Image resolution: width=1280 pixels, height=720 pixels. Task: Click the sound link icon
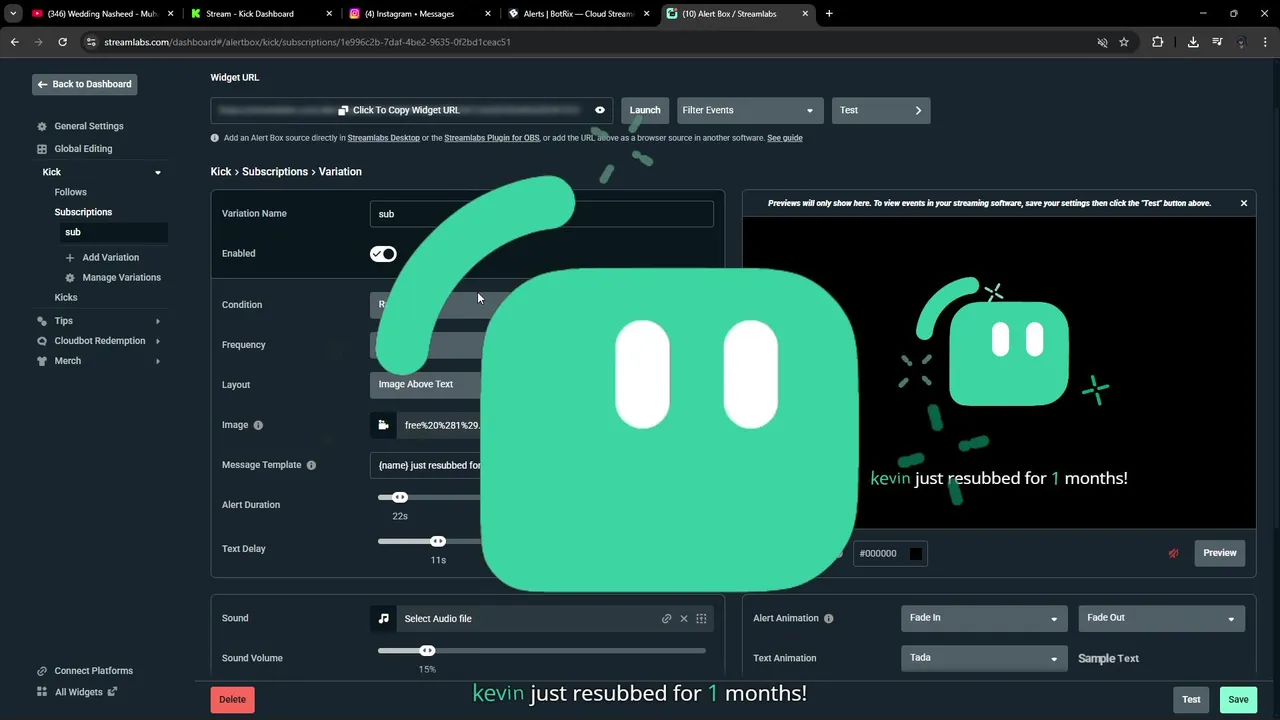[667, 619]
